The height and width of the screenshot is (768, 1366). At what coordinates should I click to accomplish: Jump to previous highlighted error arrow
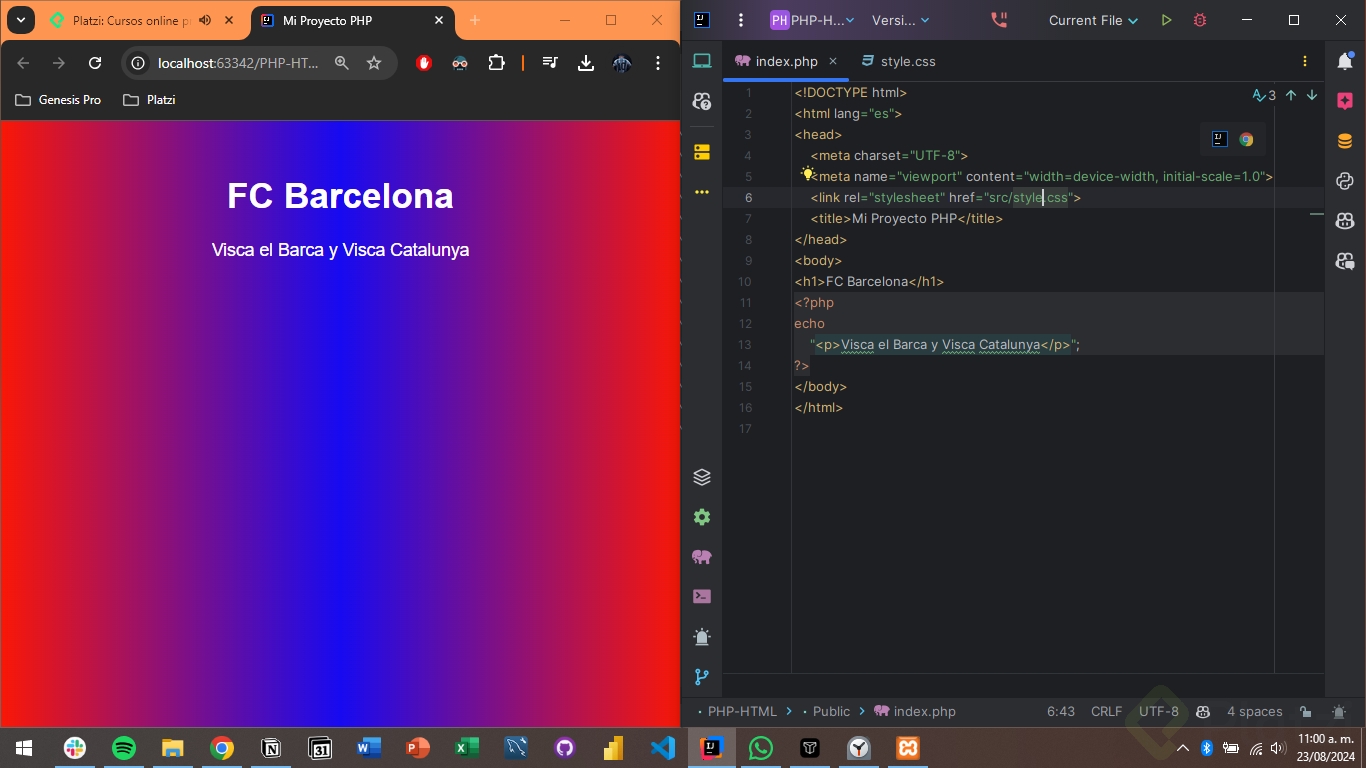(1291, 96)
